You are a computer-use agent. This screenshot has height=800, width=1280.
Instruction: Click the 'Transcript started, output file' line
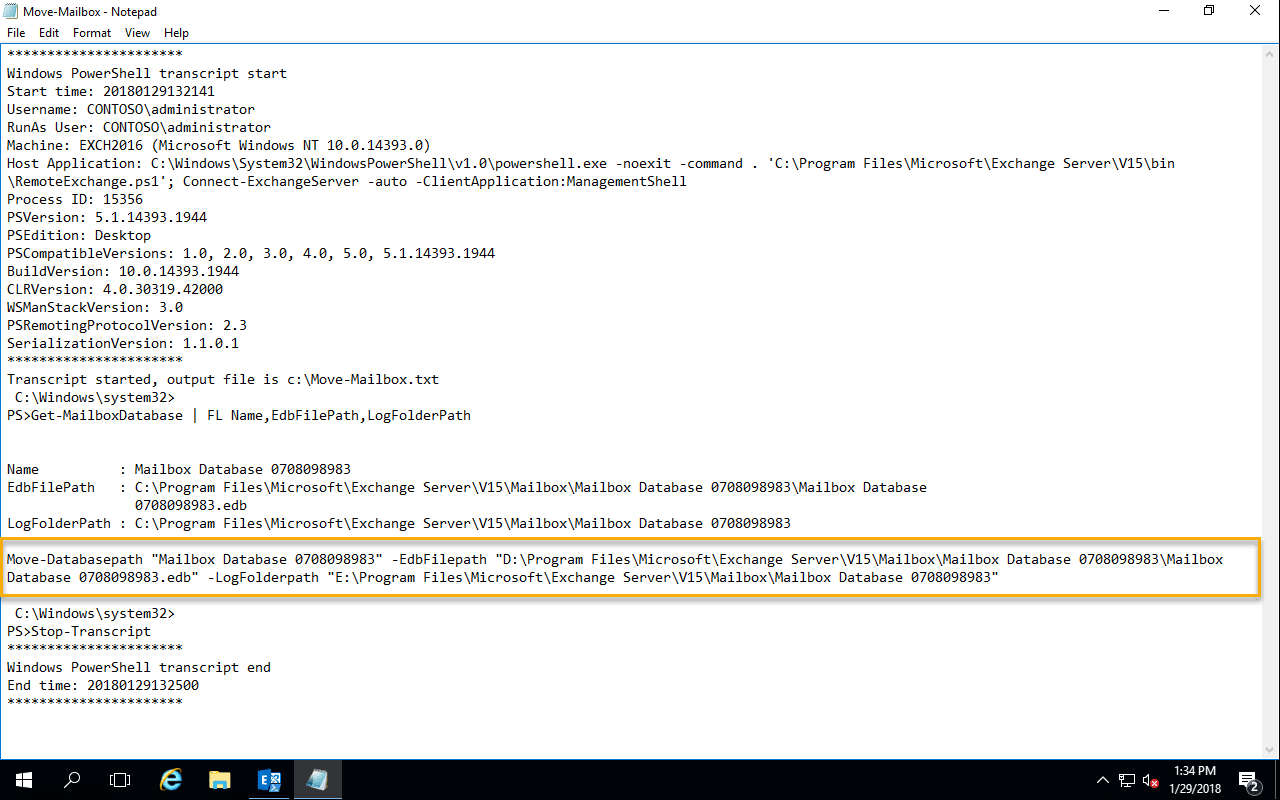[223, 379]
